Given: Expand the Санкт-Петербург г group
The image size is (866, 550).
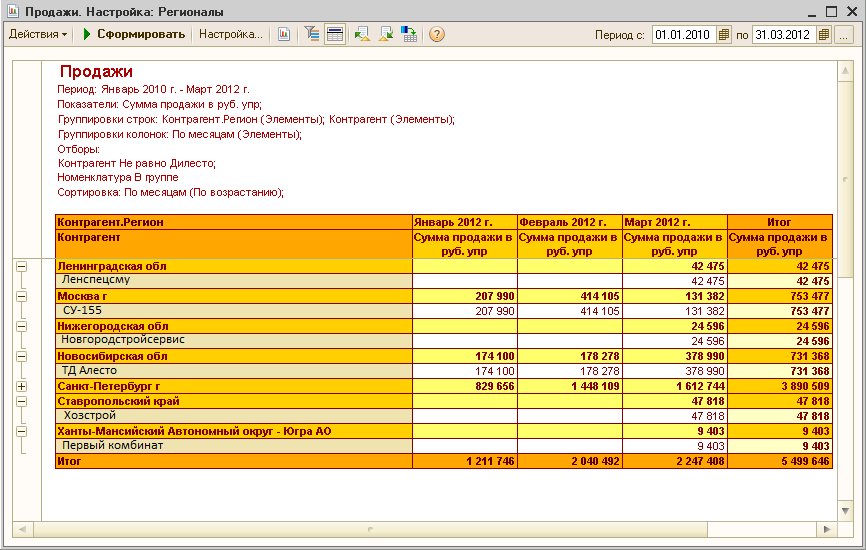Looking at the screenshot, I should [21, 386].
